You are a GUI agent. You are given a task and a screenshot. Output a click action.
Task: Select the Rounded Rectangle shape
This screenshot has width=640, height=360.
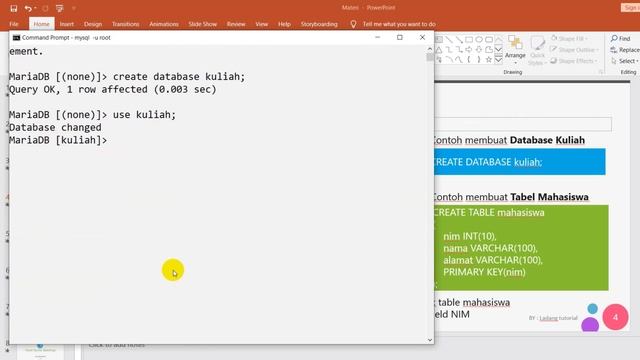pyautogui.click(x=489, y=40)
